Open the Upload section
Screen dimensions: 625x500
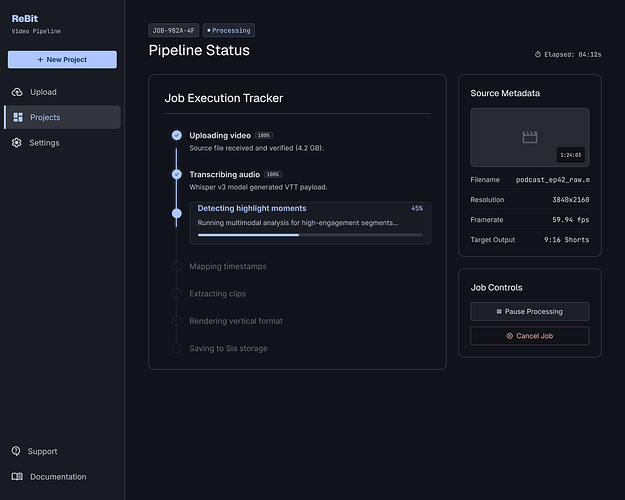click(x=62, y=92)
